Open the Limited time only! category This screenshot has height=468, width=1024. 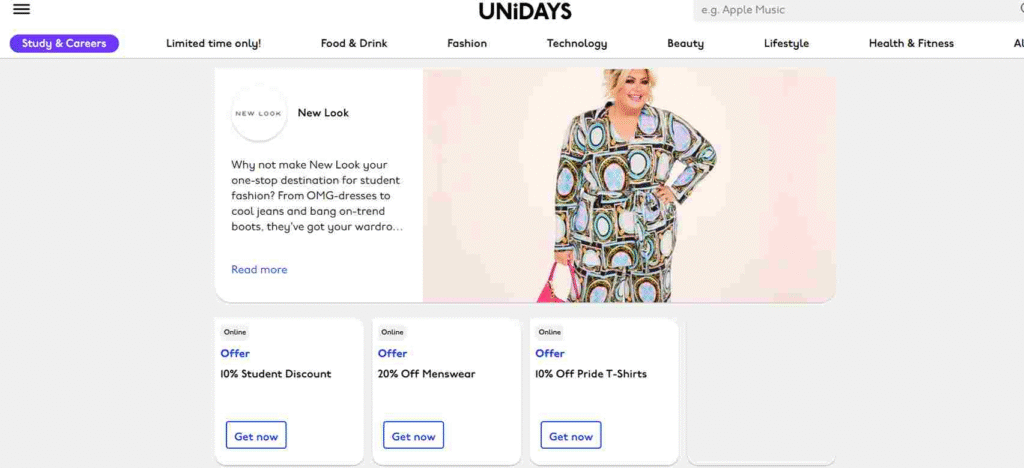pos(214,44)
